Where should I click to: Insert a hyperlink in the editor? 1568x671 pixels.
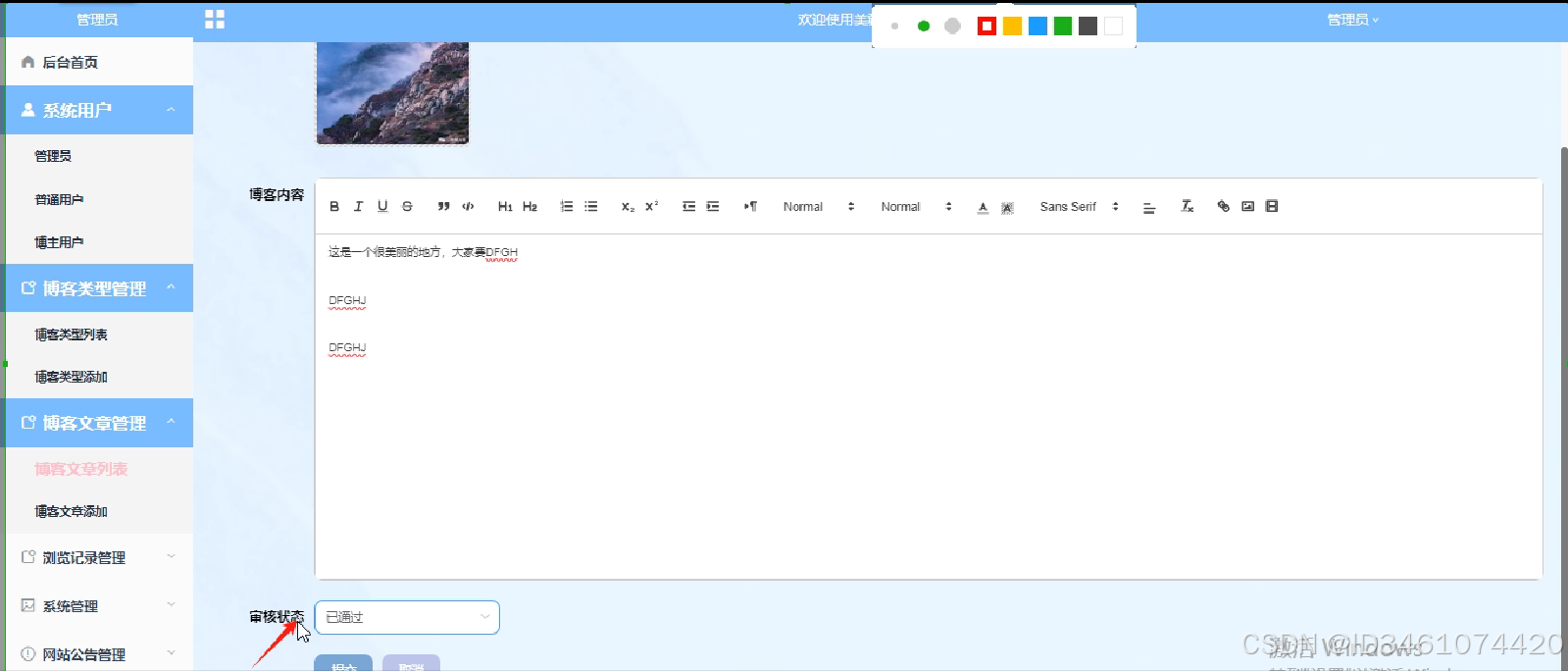pyautogui.click(x=1223, y=206)
